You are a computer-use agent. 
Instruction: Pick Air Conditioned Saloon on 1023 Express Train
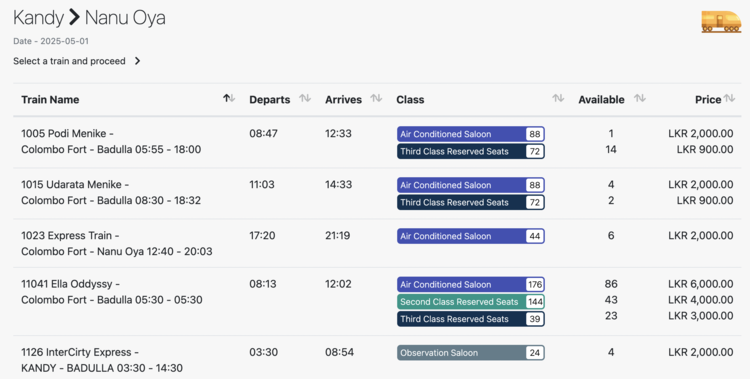(471, 236)
